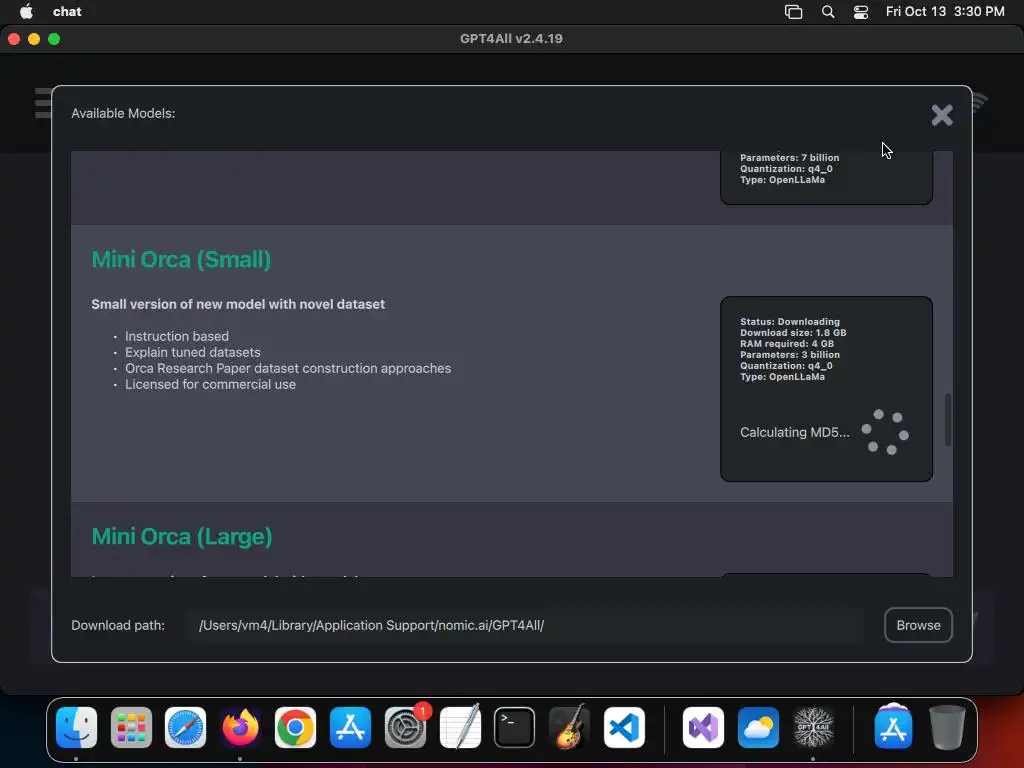Open GarageBand from the Dock

point(569,727)
